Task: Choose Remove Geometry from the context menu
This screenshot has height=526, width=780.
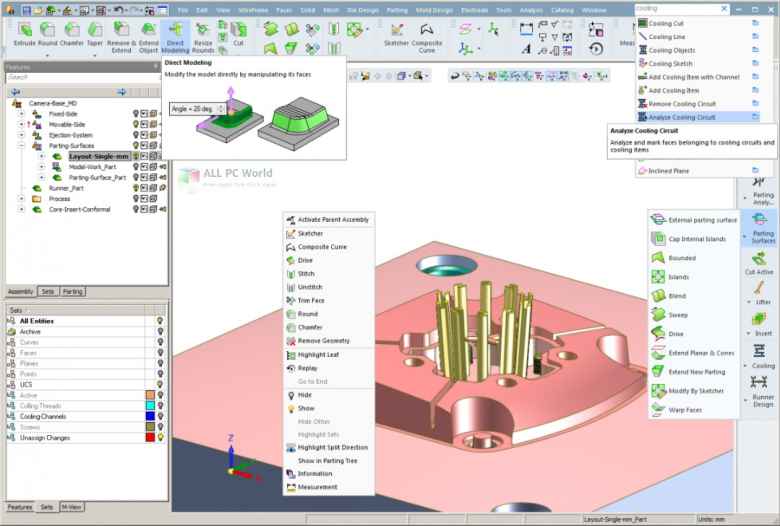Action: 323,340
